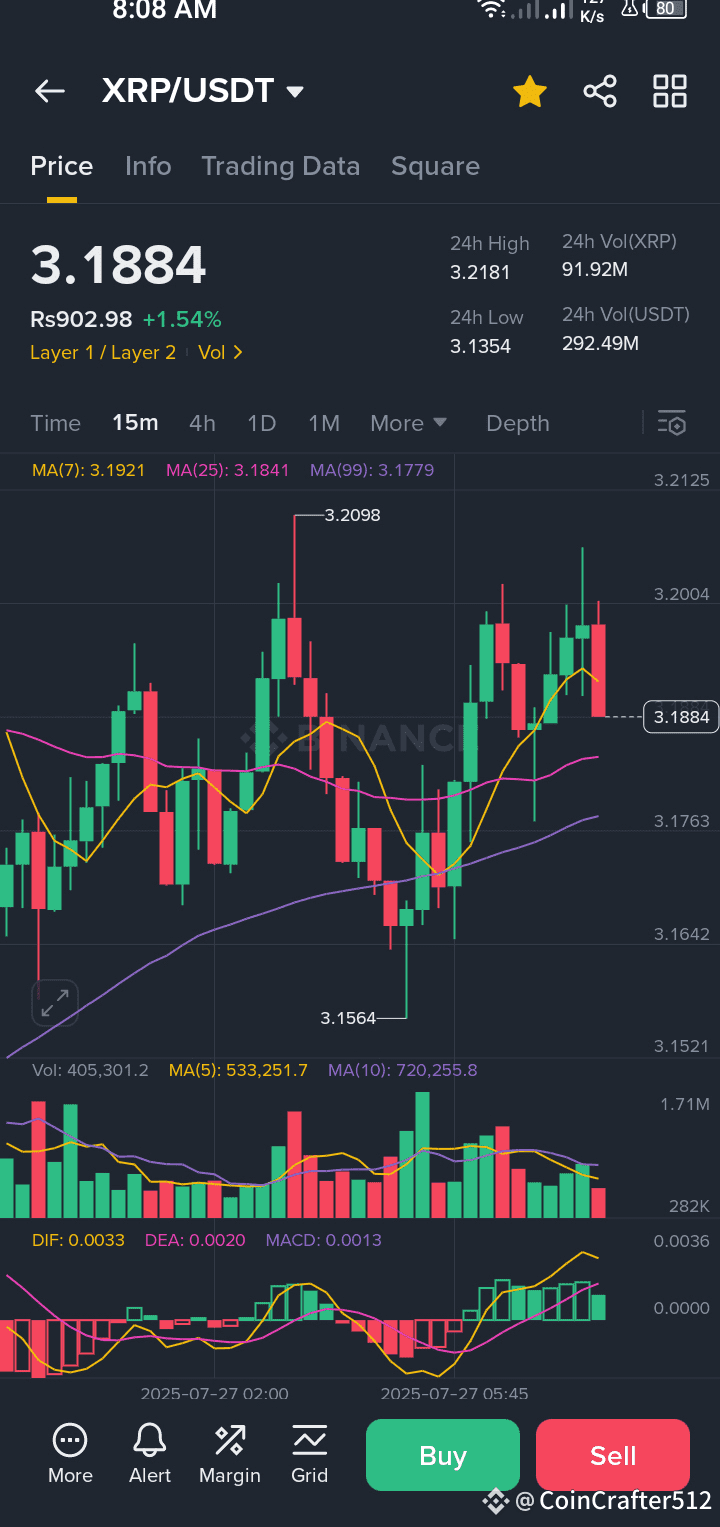Expand the More timeframes dropdown
720x1527 pixels.
point(409,423)
